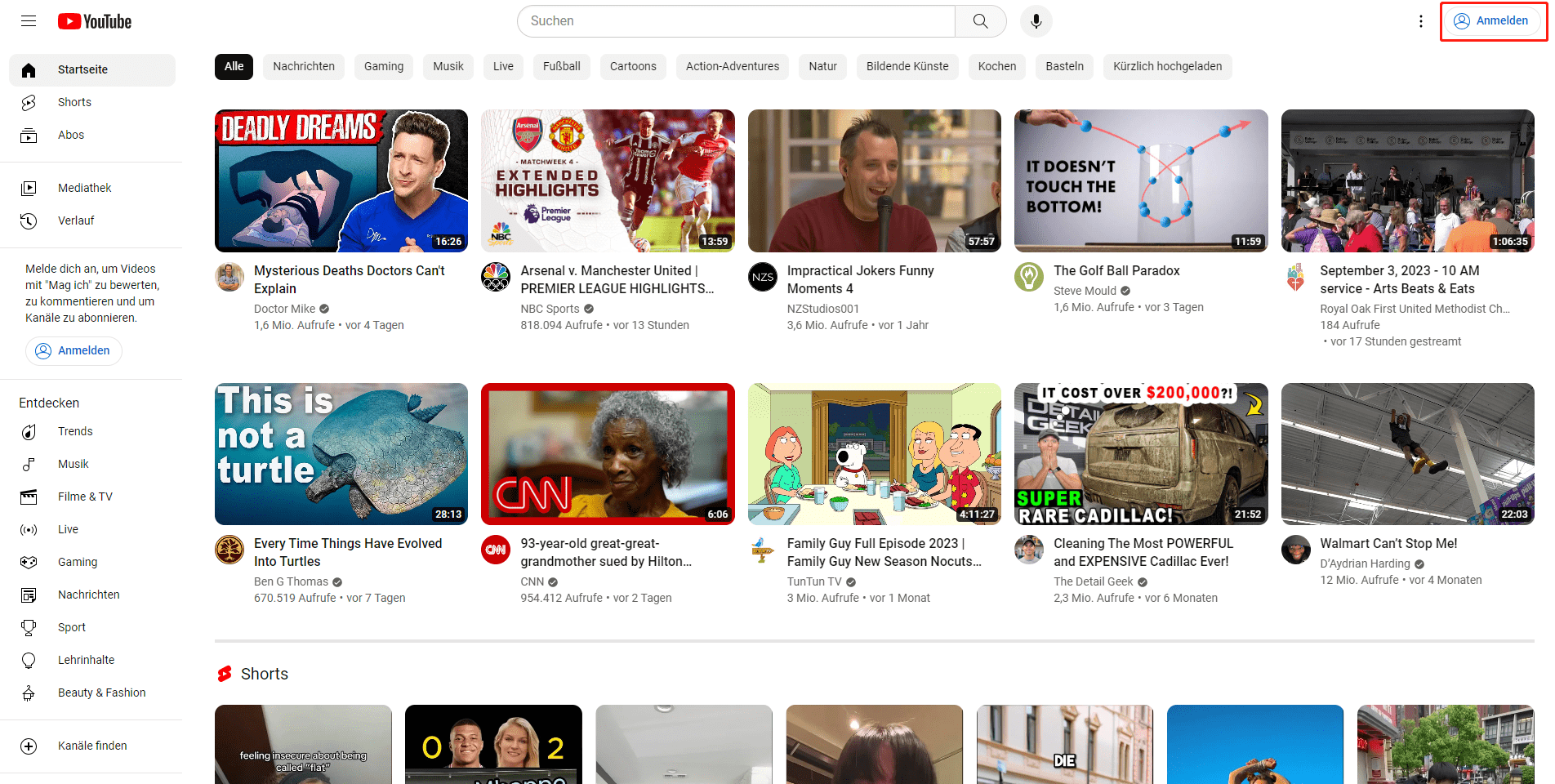This screenshot has height=784, width=1555.
Task: Play Super Rare Cadillac thumbnail
Action: (1141, 454)
